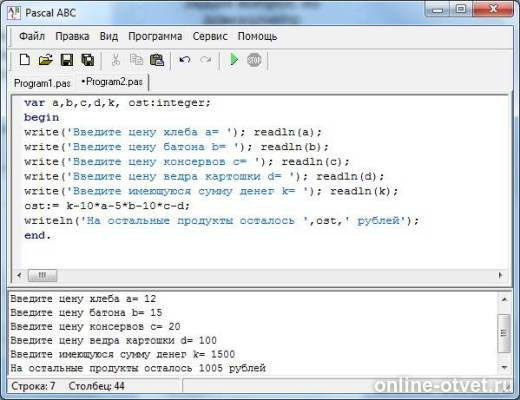Open a file using folder icon
Image resolution: width=520 pixels, height=400 pixels.
pos(45,60)
